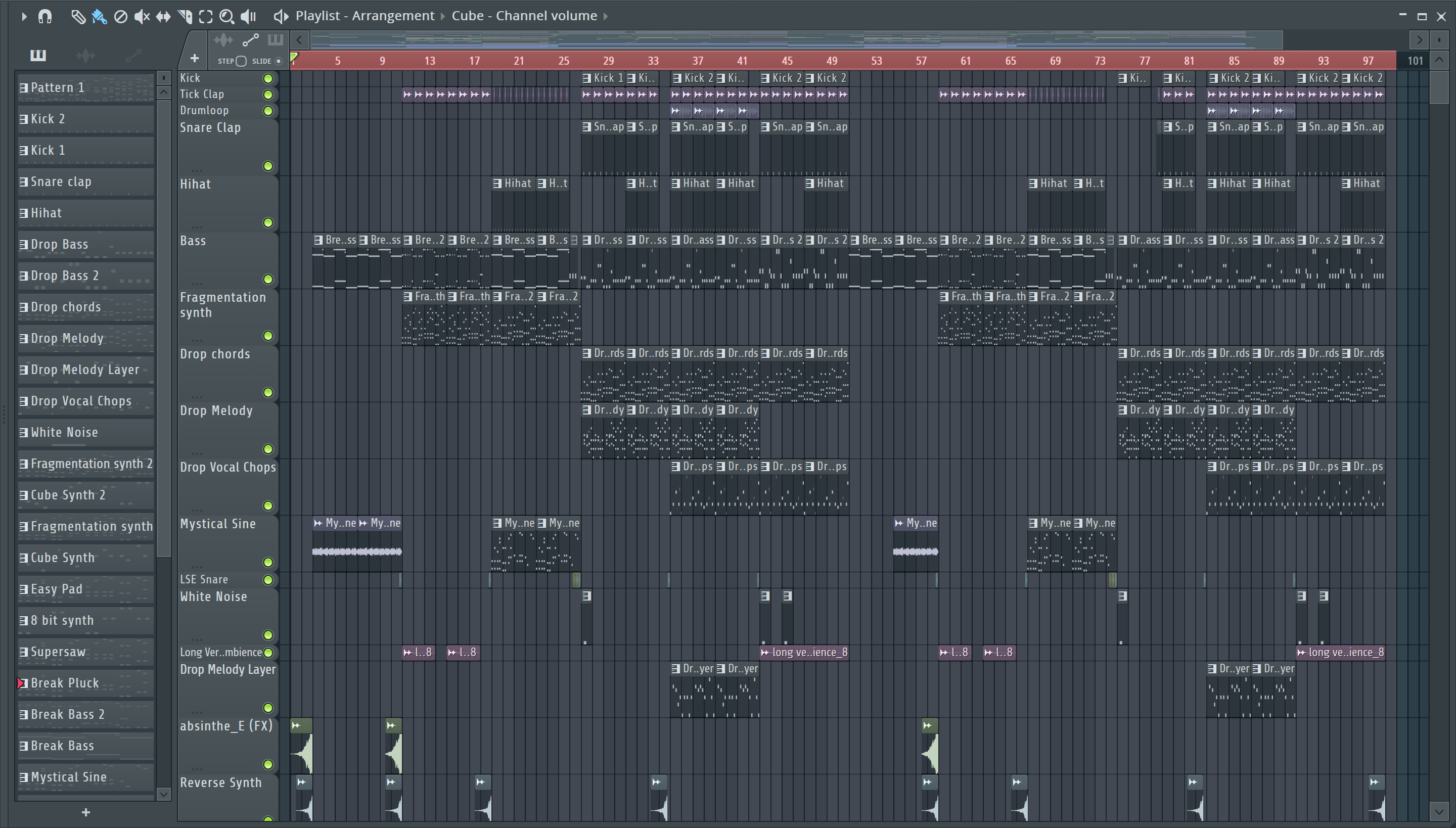Click picker panel scroll up arrow

[164, 92]
